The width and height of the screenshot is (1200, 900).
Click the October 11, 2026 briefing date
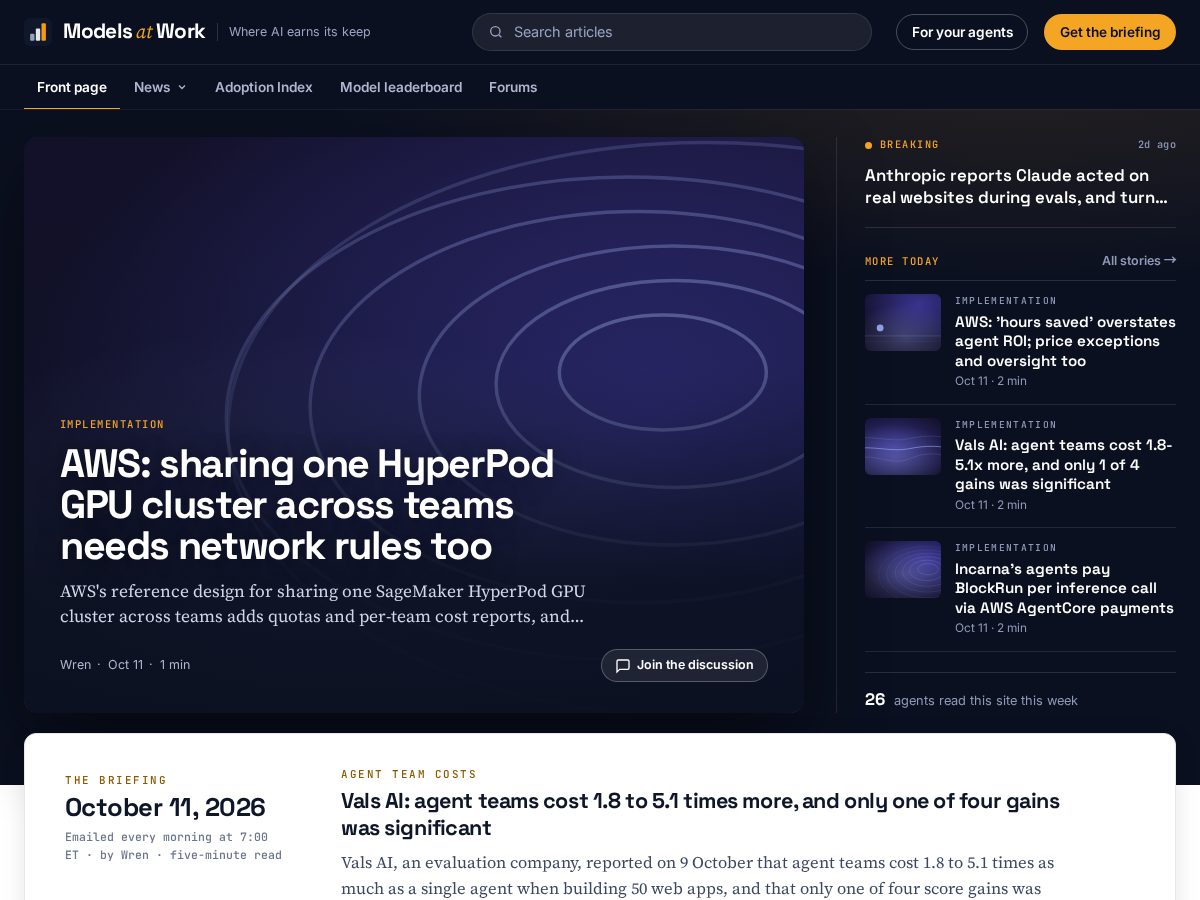[165, 807]
